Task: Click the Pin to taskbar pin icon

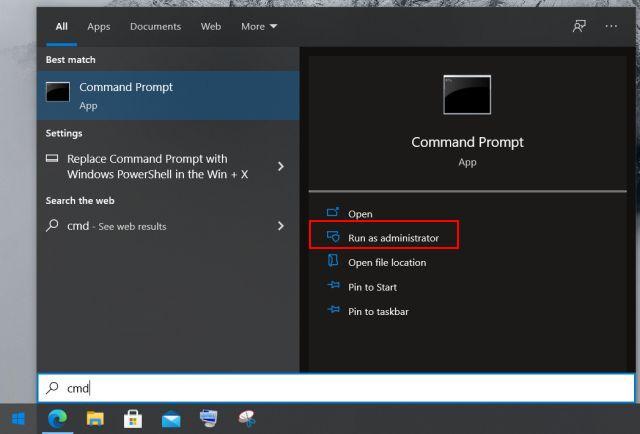Action: (333, 309)
